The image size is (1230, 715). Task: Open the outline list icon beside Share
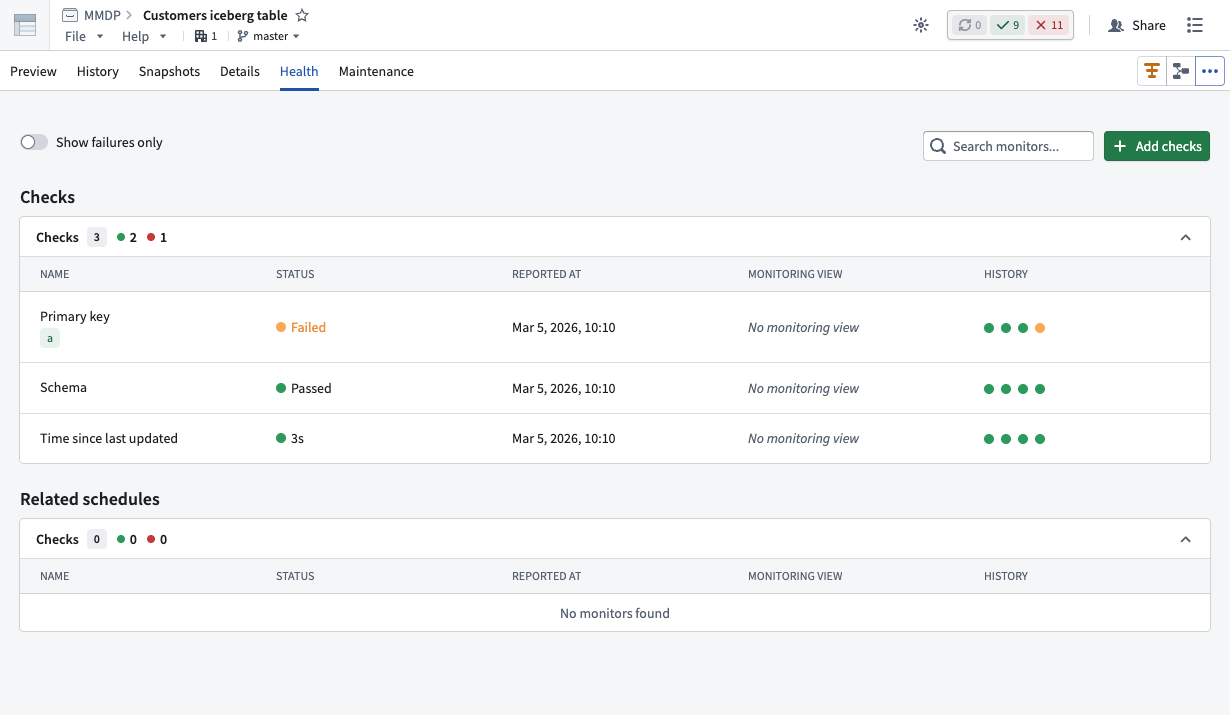(1195, 25)
